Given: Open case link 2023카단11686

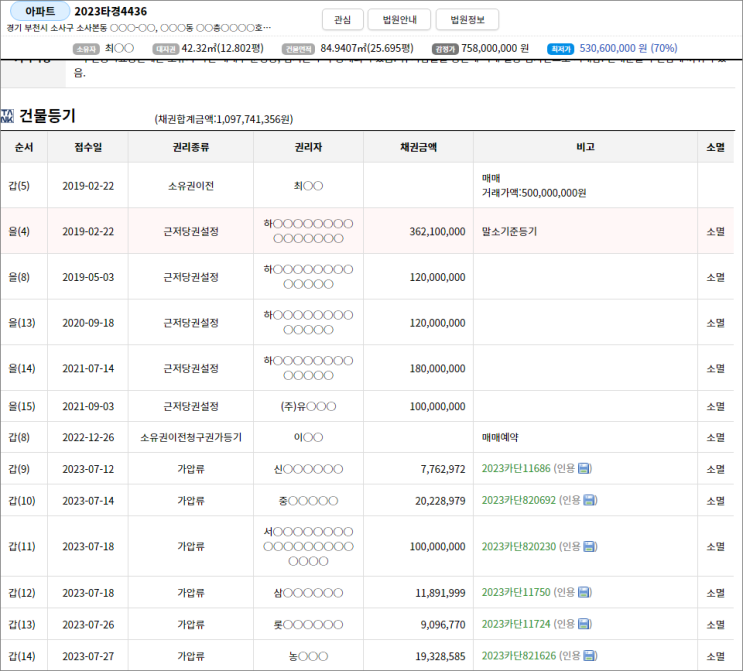Looking at the screenshot, I should (x=516, y=468).
